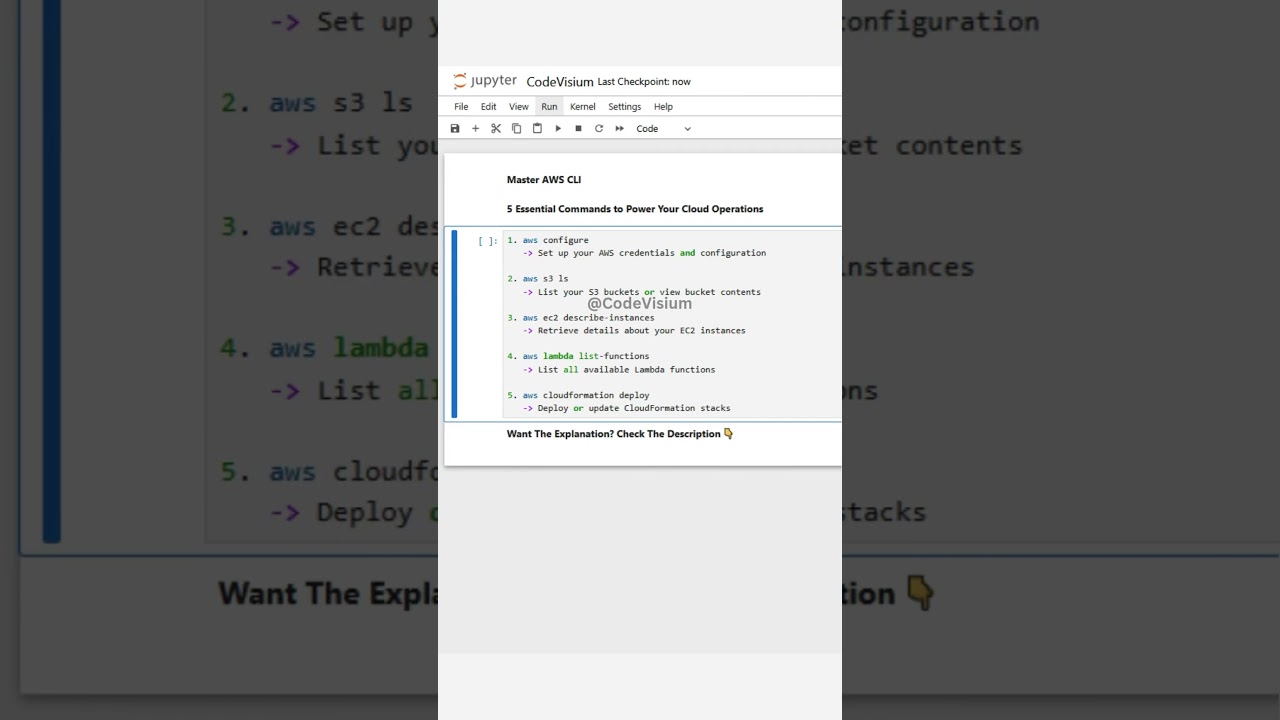This screenshot has height=720, width=1280.
Task: Open the Settings menu
Action: pos(624,106)
